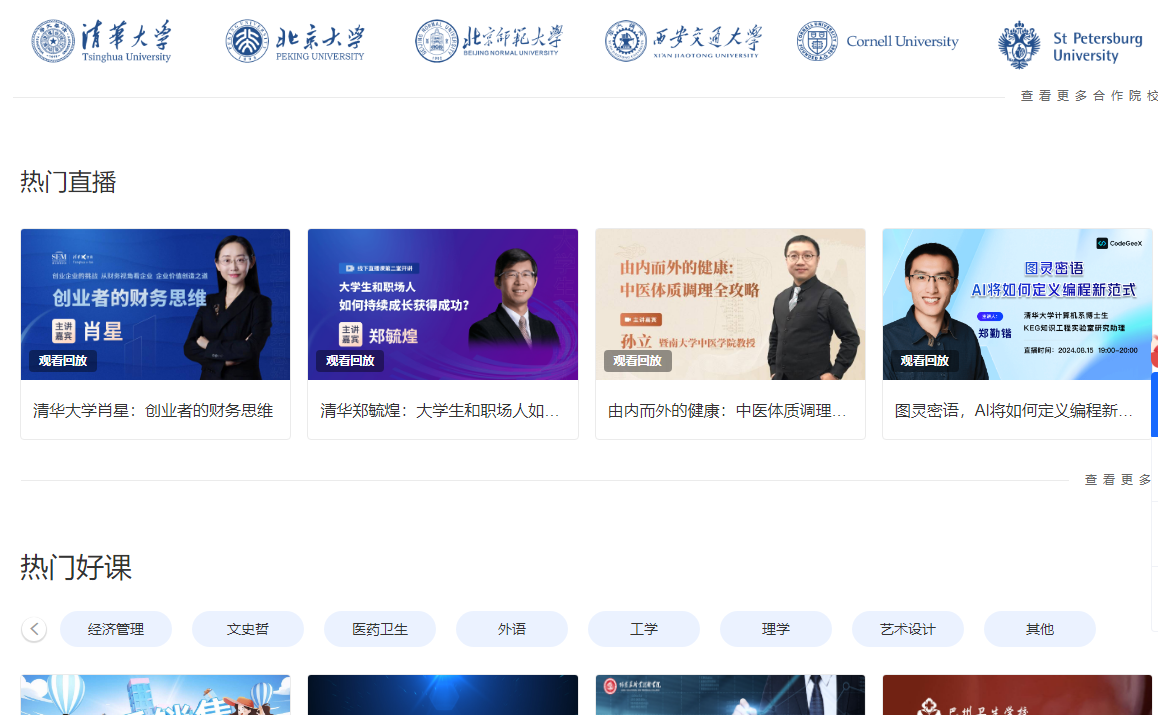Click 查看更多 under 热门直播

(x=1117, y=480)
